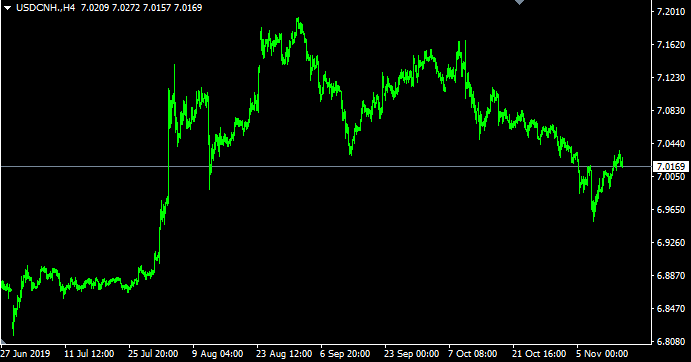Click the small grey triangle in bottom-left corner

click(3, 341)
